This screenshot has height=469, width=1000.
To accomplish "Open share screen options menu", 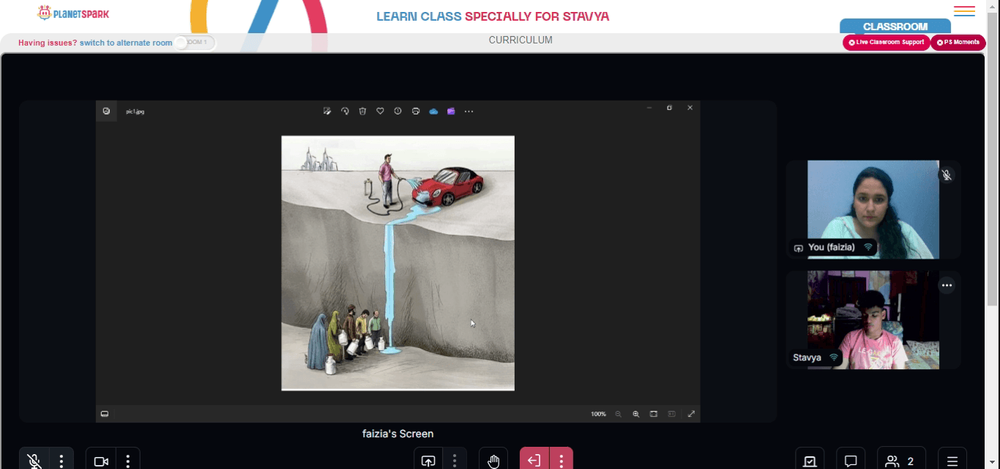I will 455,461.
